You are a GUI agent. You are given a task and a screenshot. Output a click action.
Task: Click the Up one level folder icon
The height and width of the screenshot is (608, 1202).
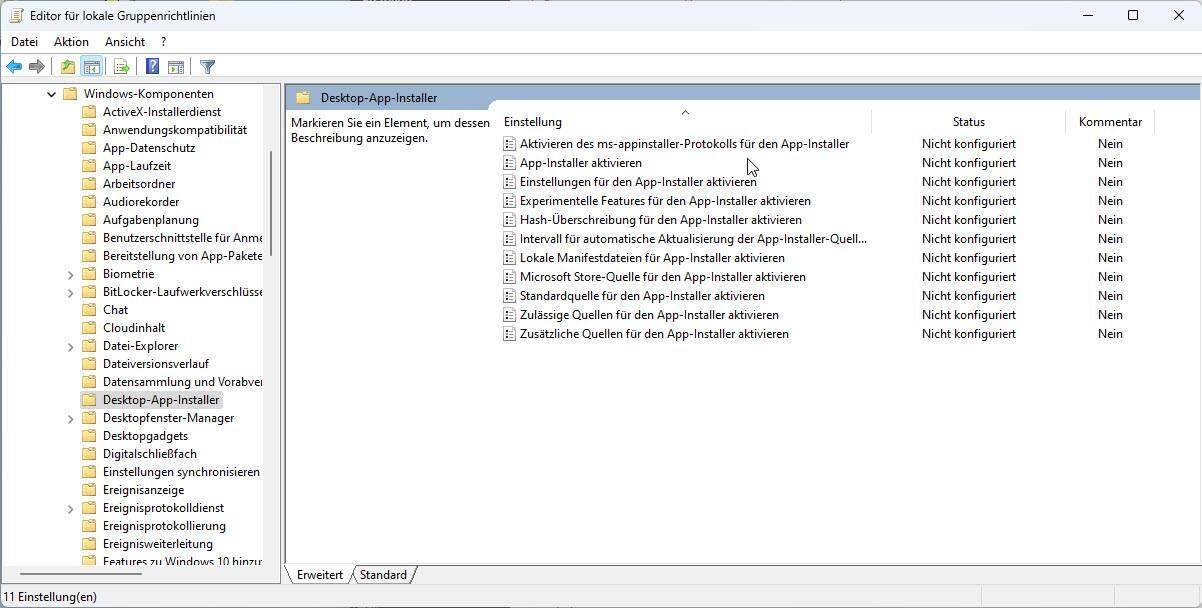pos(67,67)
